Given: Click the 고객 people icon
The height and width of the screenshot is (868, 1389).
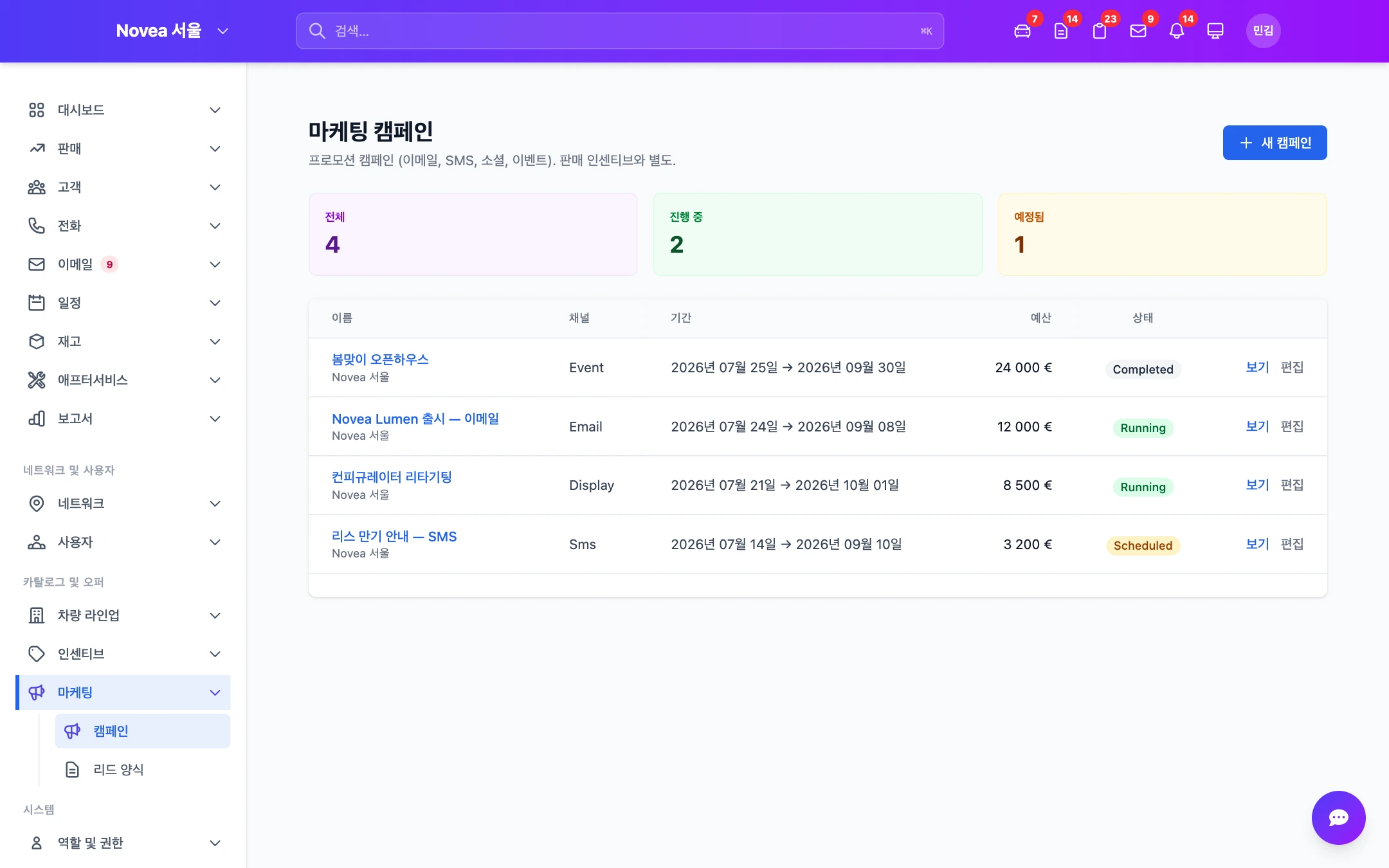Looking at the screenshot, I should point(37,187).
